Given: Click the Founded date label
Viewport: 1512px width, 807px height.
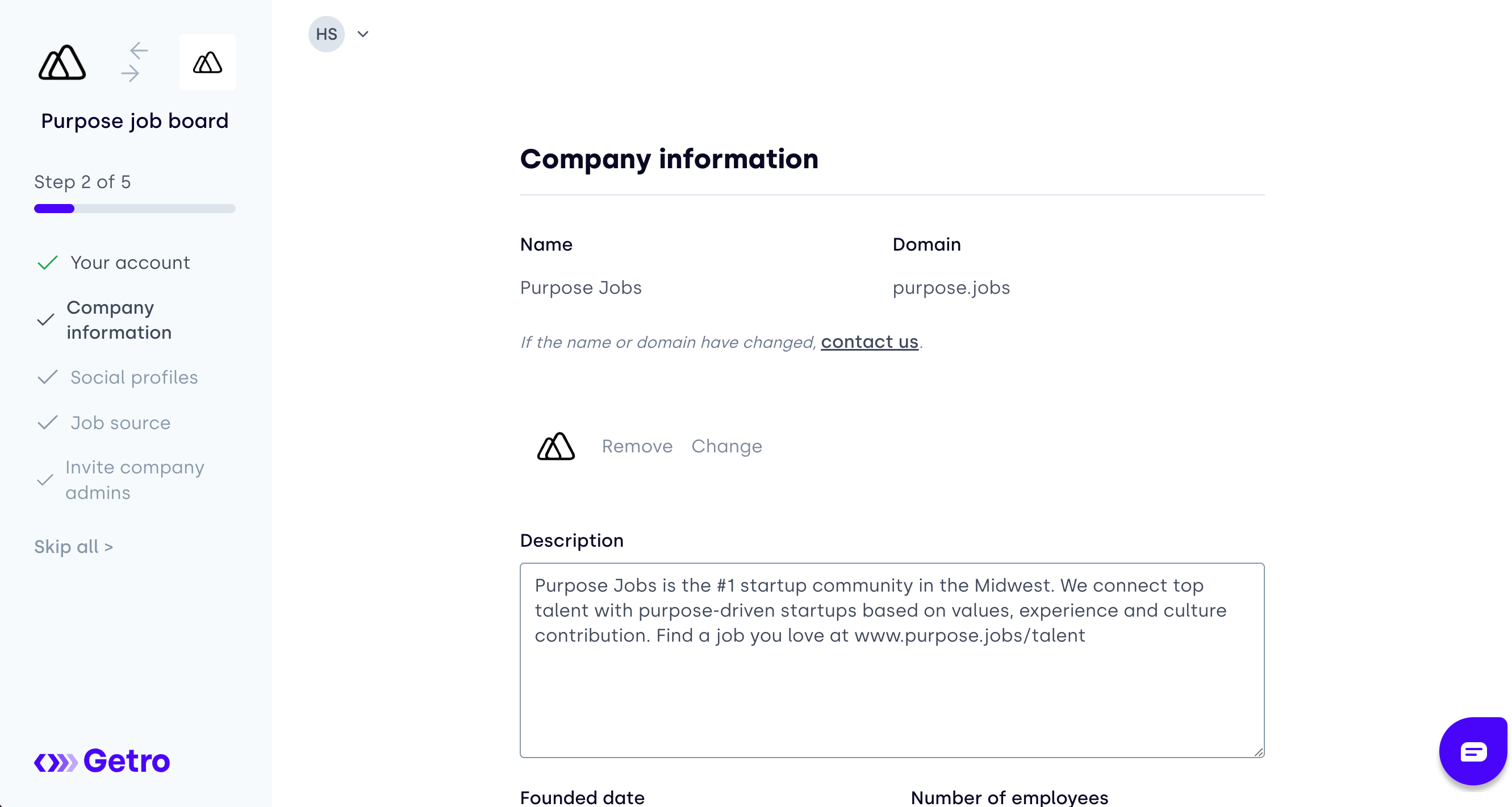Looking at the screenshot, I should pos(582,797).
